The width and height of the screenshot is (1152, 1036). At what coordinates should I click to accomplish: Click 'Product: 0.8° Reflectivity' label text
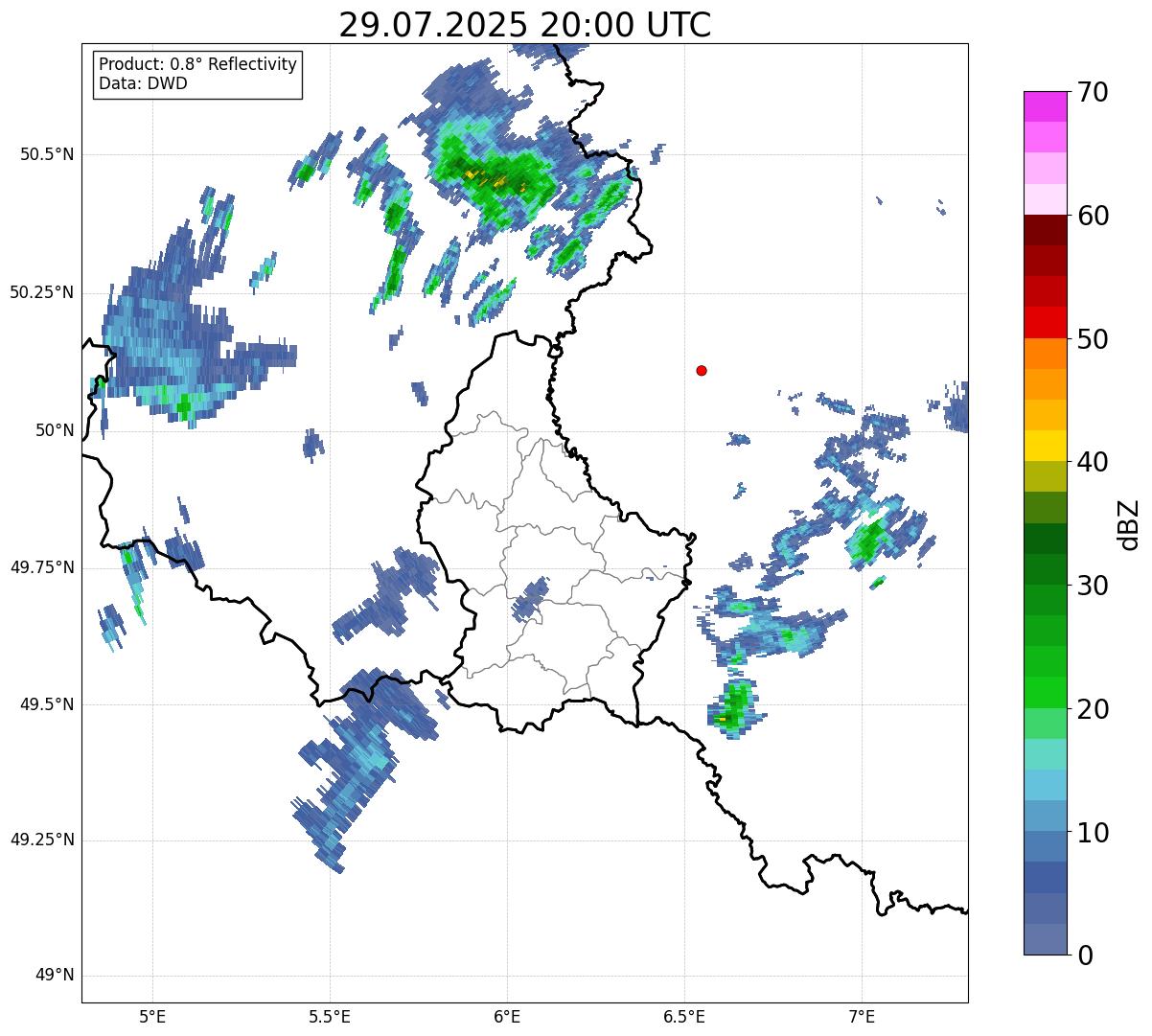point(197,64)
